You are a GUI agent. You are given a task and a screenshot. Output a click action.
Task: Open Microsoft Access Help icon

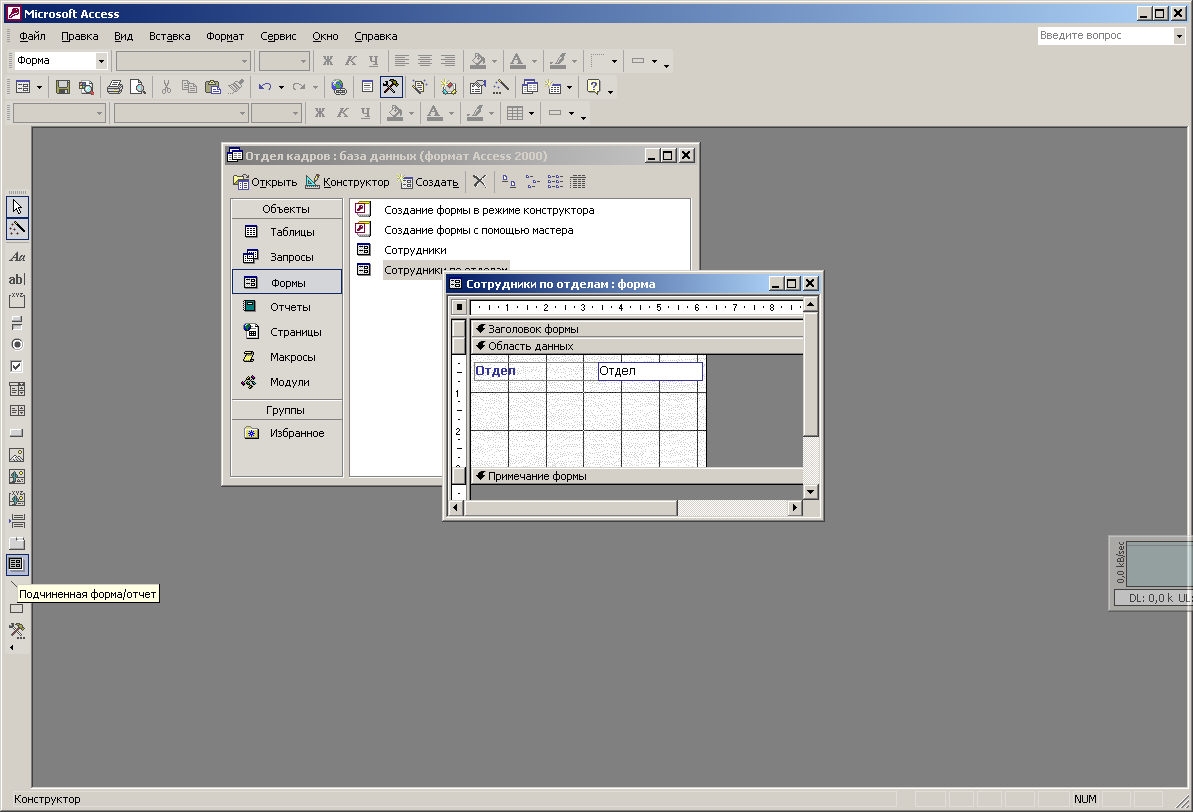pyautogui.click(x=593, y=87)
